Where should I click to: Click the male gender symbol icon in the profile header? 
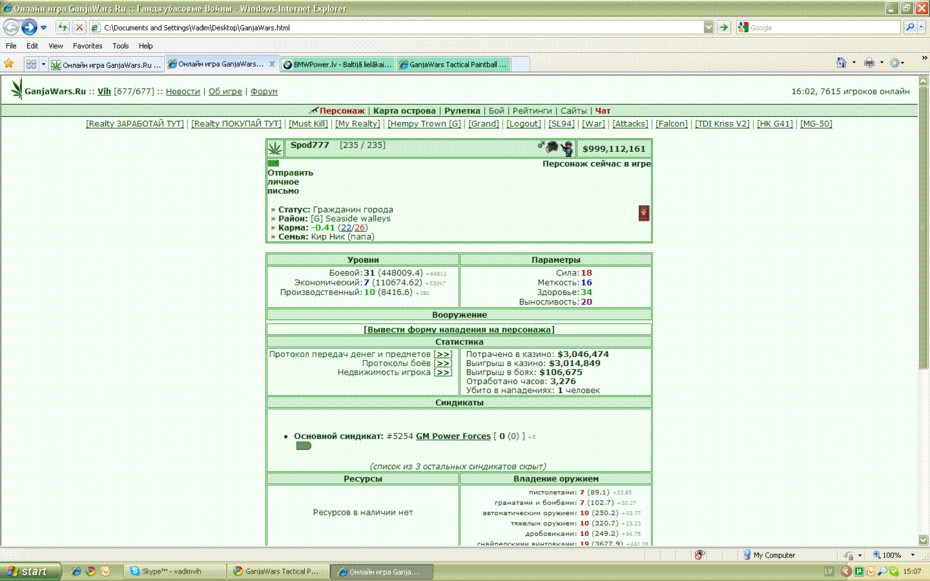click(x=541, y=145)
